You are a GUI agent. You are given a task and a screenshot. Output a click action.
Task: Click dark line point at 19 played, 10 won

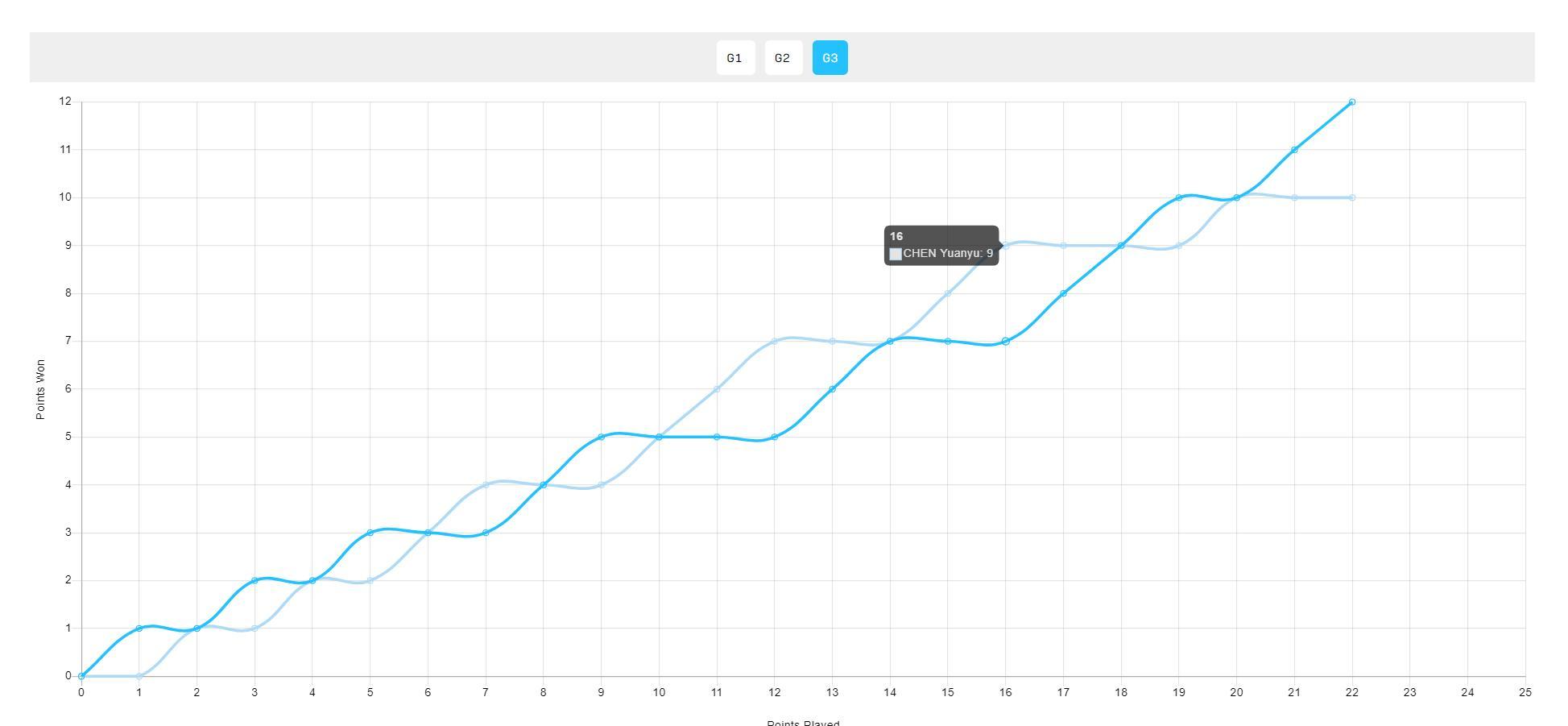1178,197
